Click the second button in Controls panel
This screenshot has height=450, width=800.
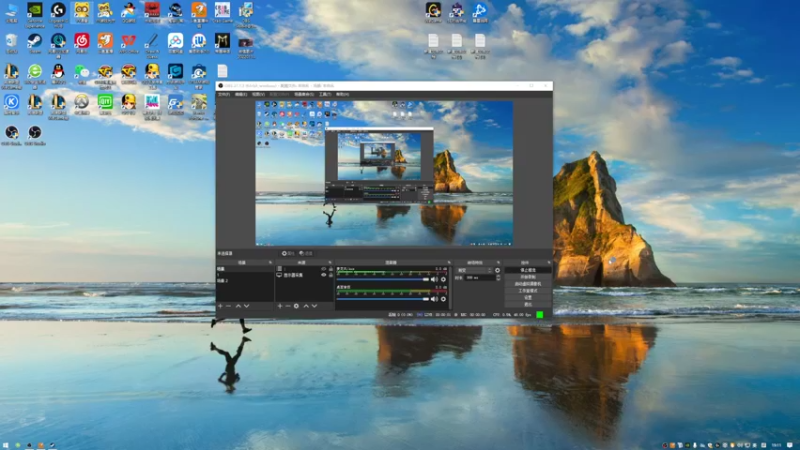pos(528,277)
